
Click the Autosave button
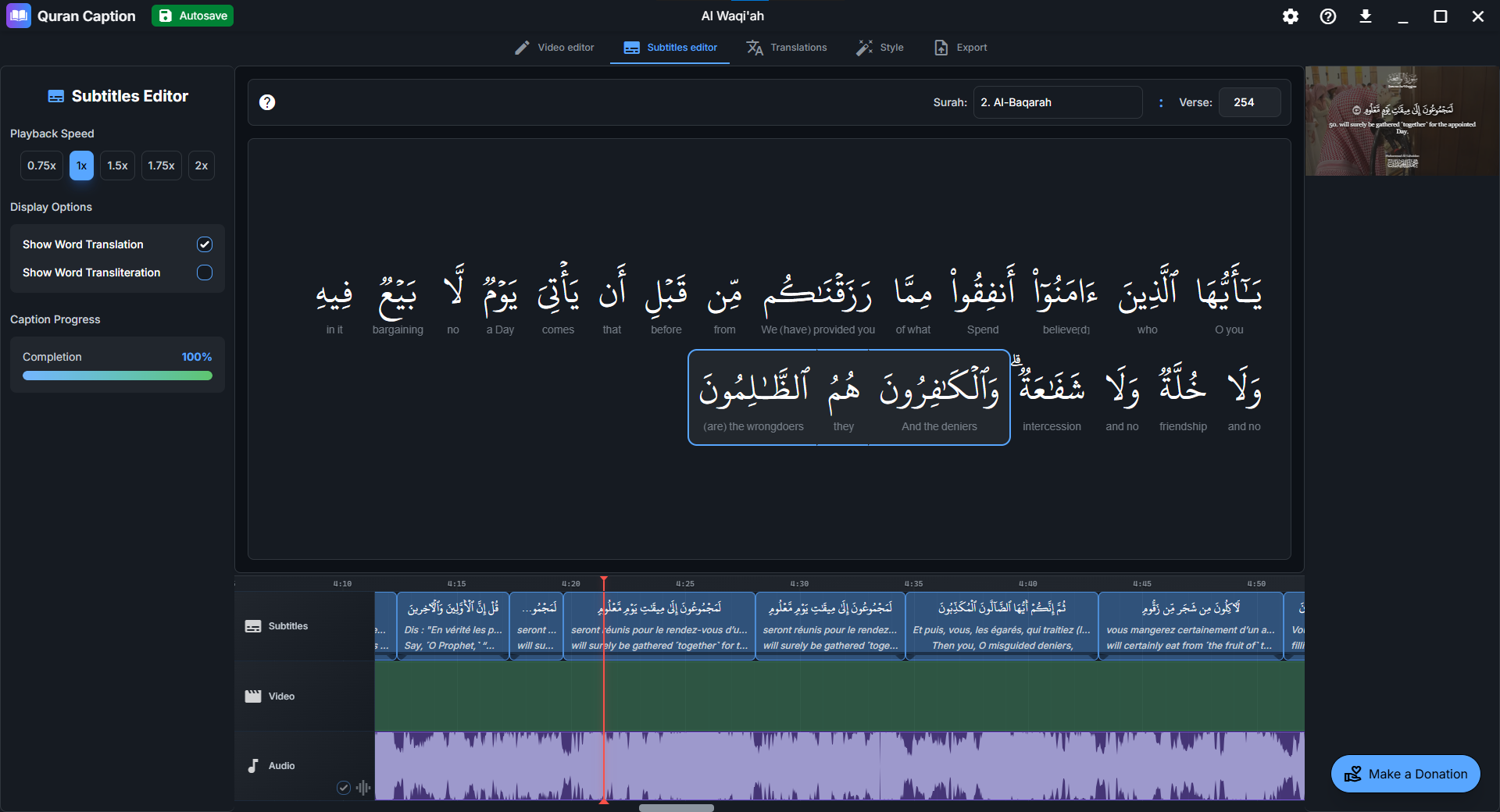(192, 15)
